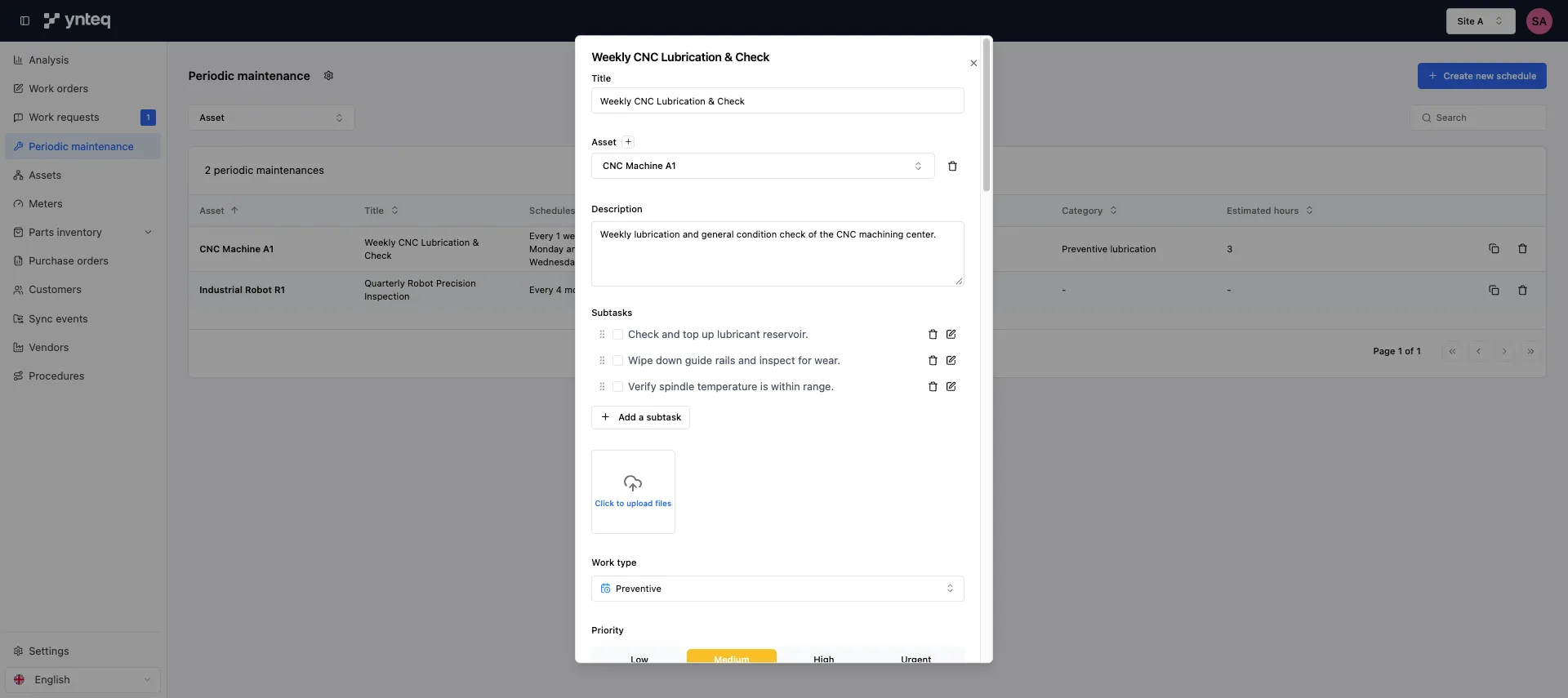The width and height of the screenshot is (1568, 698).
Task: Set priority to Low
Action: point(639,656)
